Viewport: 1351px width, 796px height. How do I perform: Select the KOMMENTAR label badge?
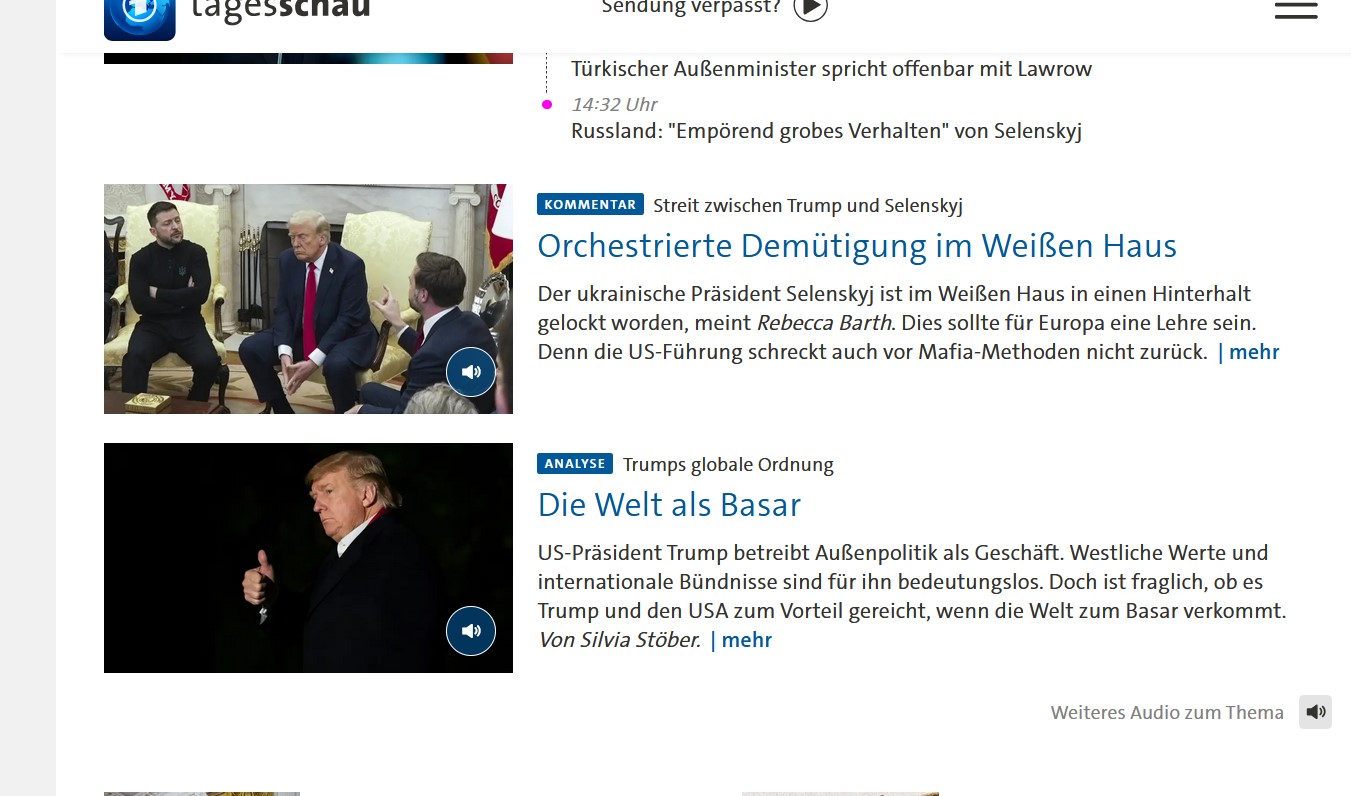(590, 204)
